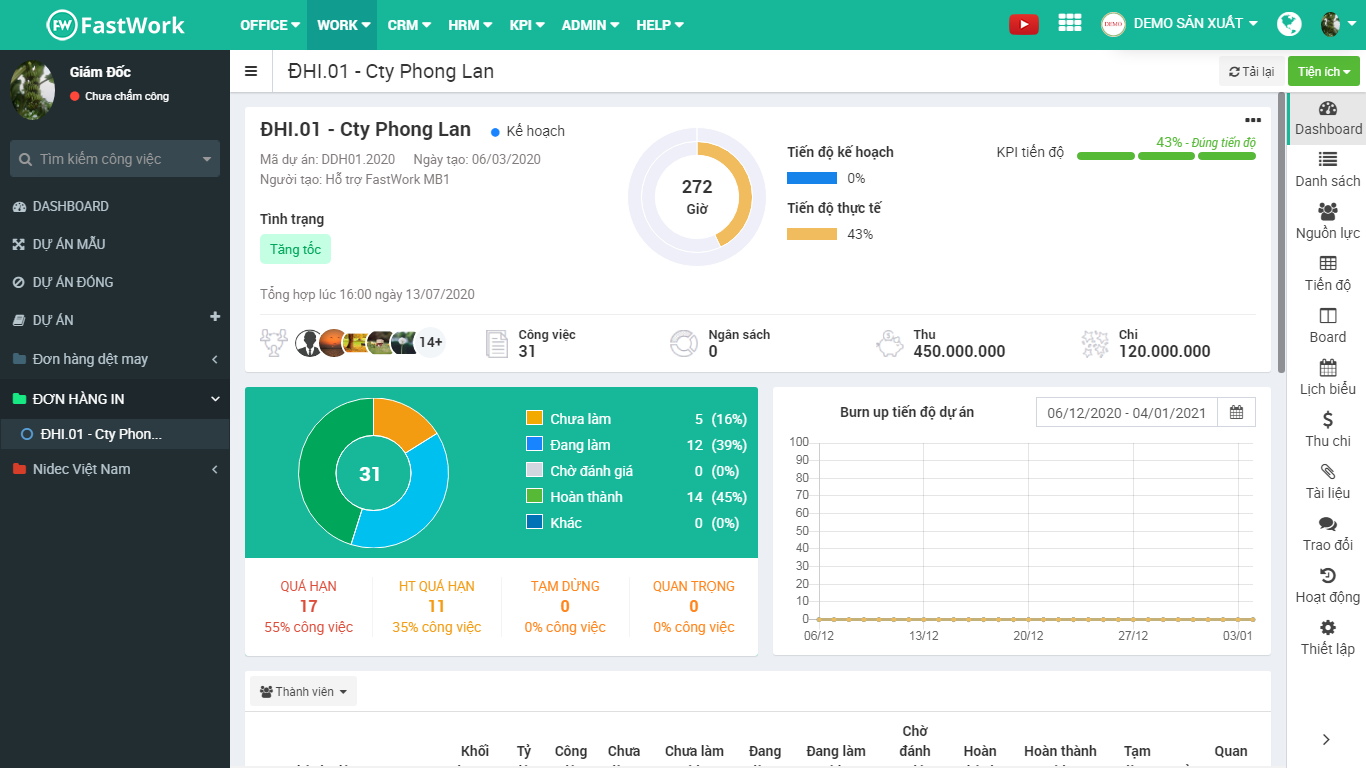Click the vertical page scrollbar
The height and width of the screenshot is (768, 1366).
[x=1281, y=232]
